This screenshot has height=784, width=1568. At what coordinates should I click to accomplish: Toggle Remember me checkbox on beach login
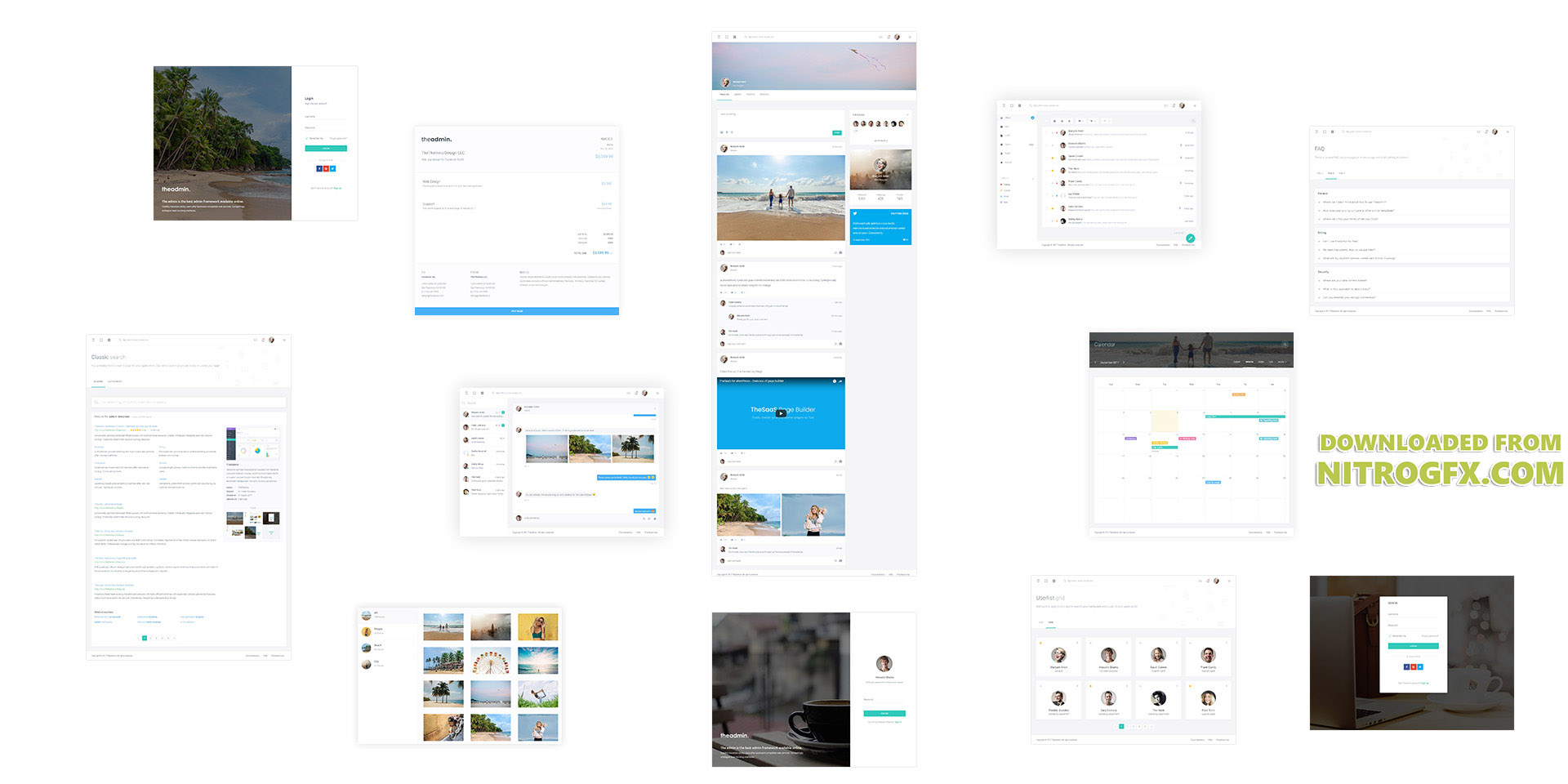tap(307, 138)
